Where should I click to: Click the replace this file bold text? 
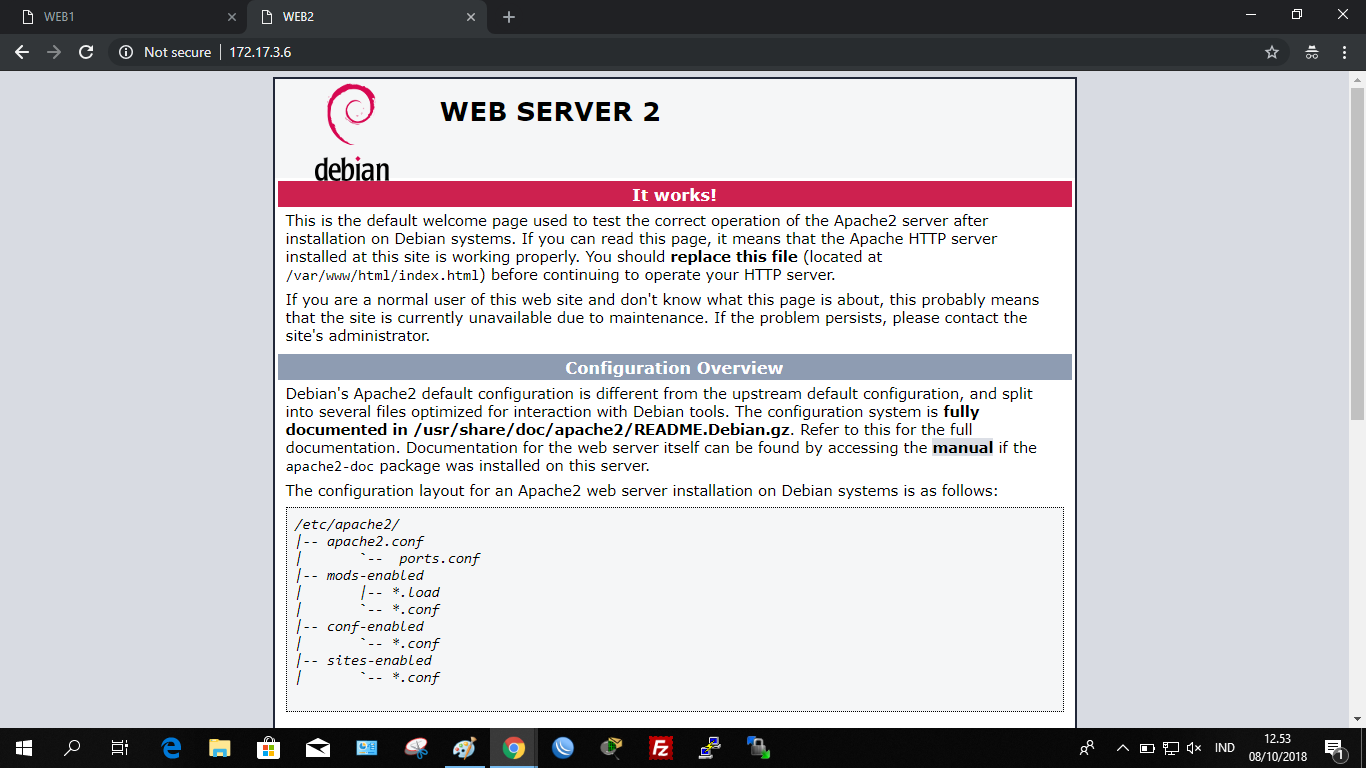pyautogui.click(x=734, y=257)
